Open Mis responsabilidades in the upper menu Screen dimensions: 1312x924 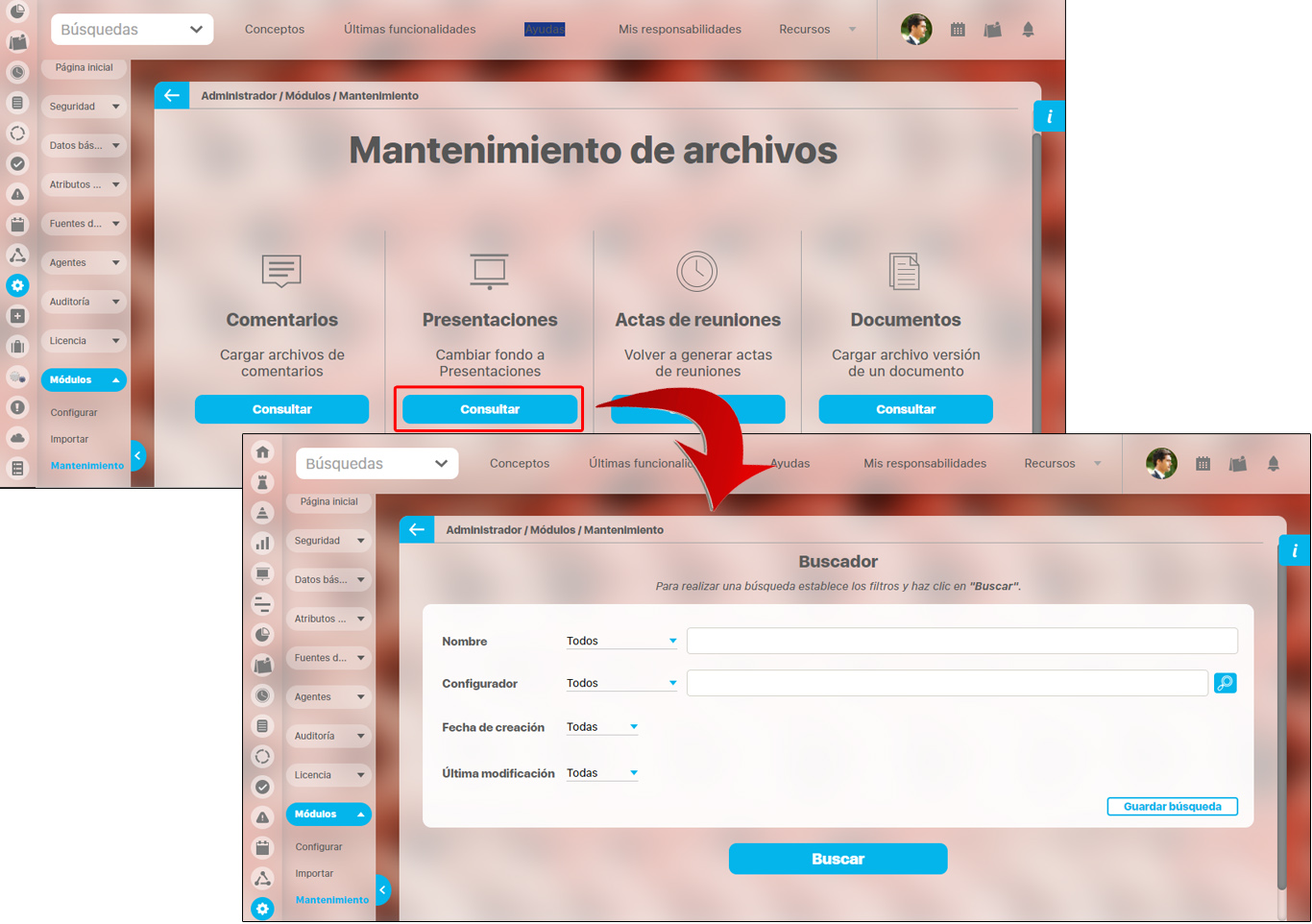point(679,30)
